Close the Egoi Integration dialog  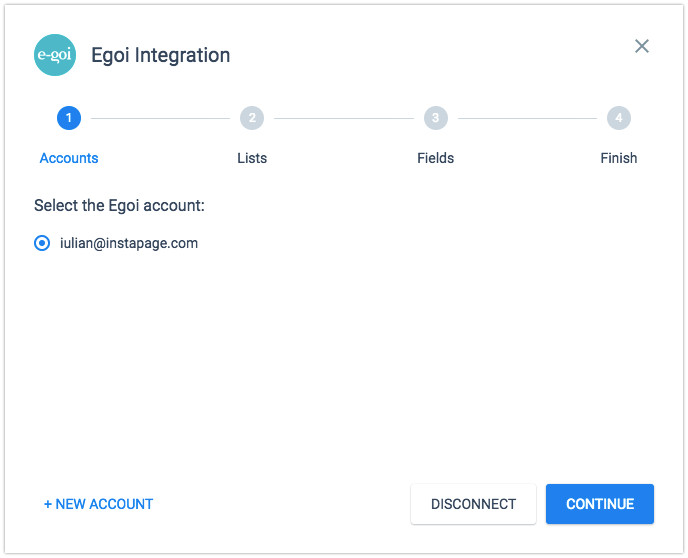(641, 46)
